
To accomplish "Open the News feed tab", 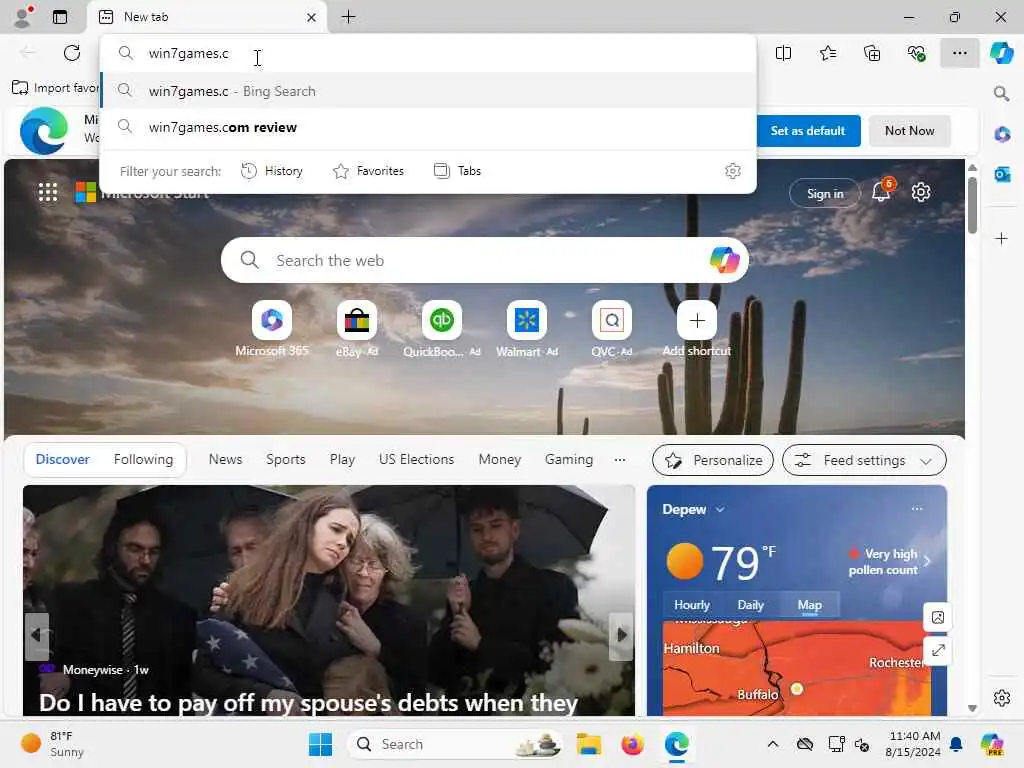I will [225, 460].
